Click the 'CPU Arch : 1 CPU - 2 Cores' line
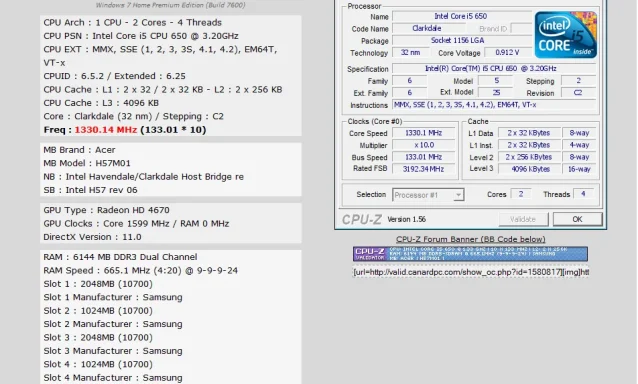The width and height of the screenshot is (638, 384). [x=133, y=23]
